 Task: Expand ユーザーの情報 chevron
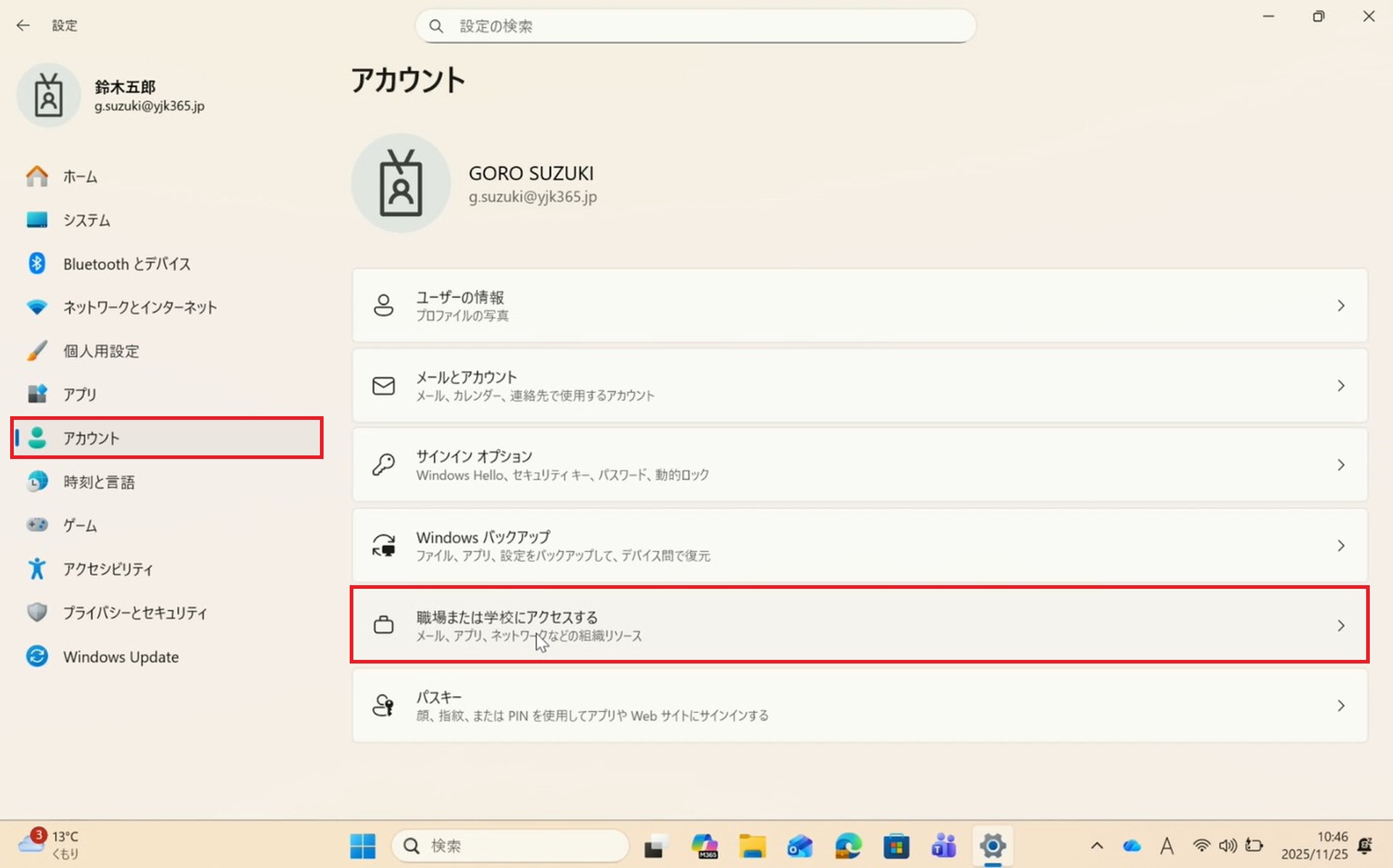(1340, 306)
